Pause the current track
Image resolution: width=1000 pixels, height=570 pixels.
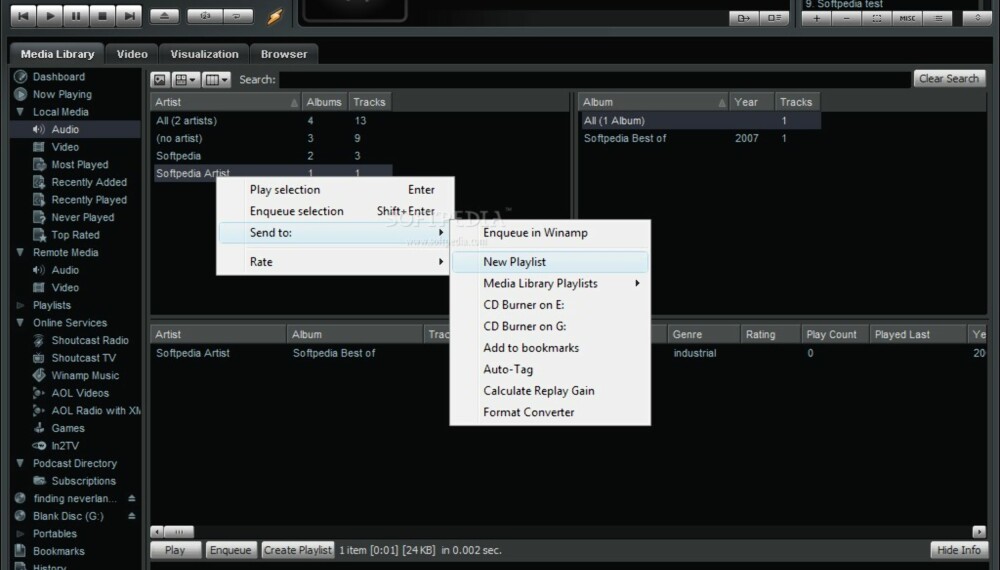pos(76,16)
